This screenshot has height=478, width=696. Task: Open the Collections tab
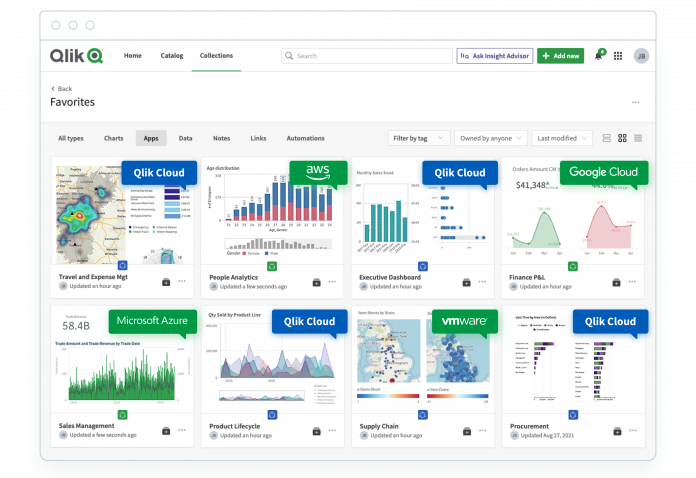click(x=216, y=56)
